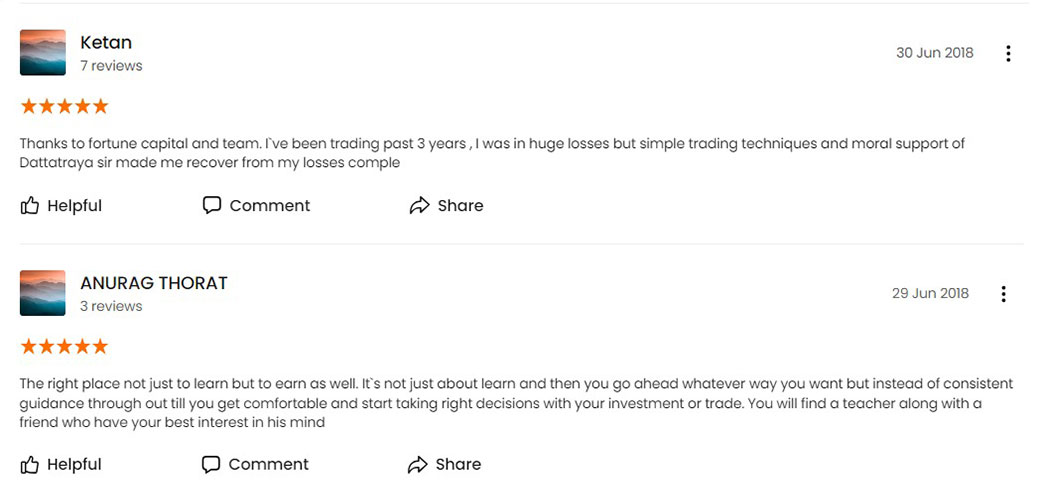Viewport: 1039px width, 488px height.
Task: Click the Share arrow on Ketan's review
Action: click(x=419, y=206)
